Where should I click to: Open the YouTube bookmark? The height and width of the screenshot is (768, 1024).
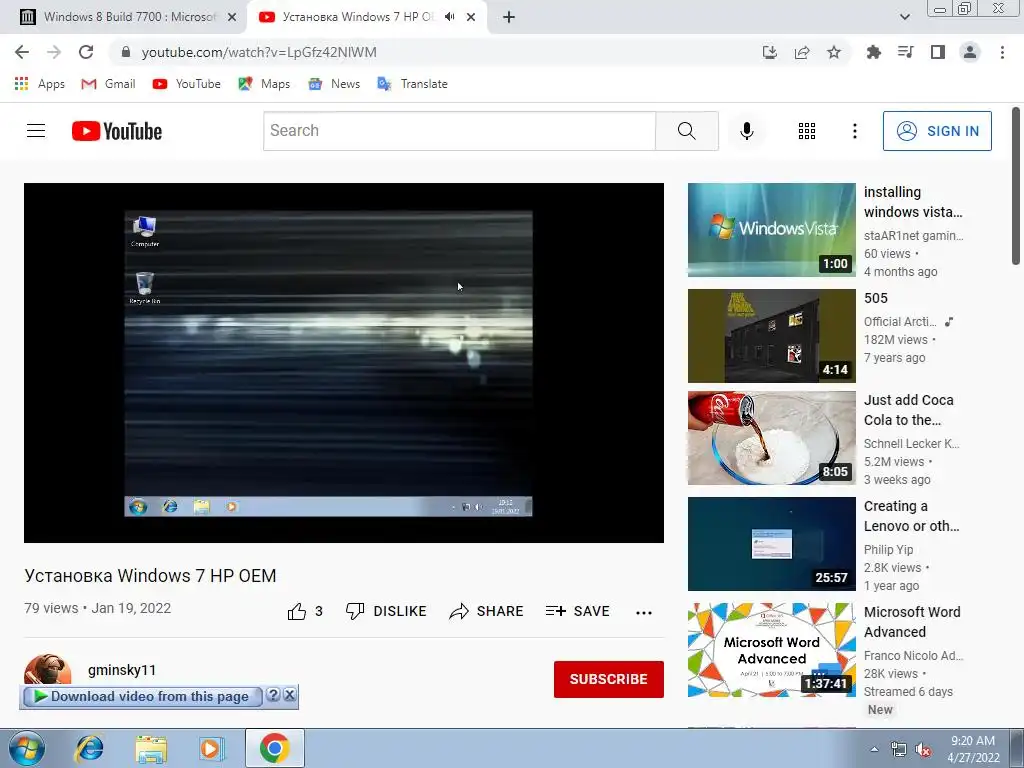[187, 84]
